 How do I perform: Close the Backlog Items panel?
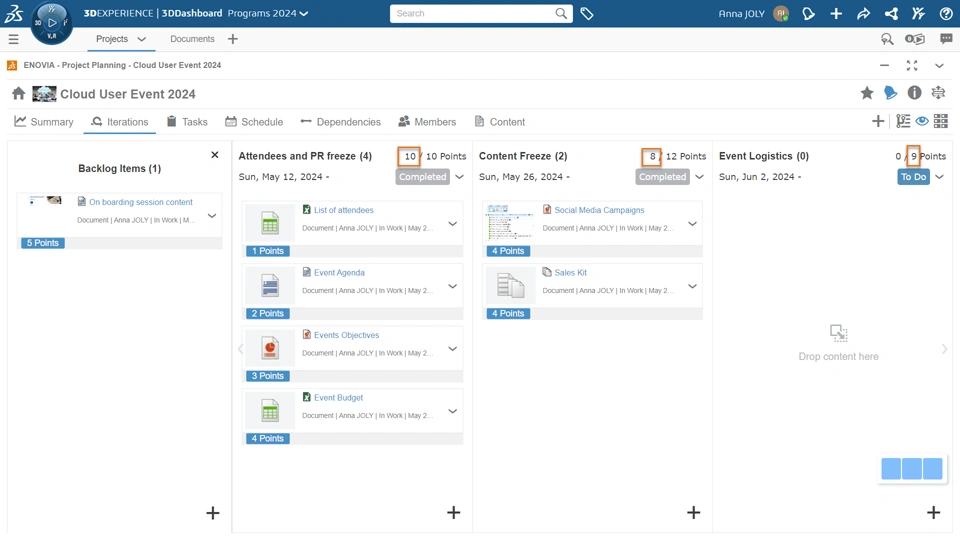pos(214,155)
